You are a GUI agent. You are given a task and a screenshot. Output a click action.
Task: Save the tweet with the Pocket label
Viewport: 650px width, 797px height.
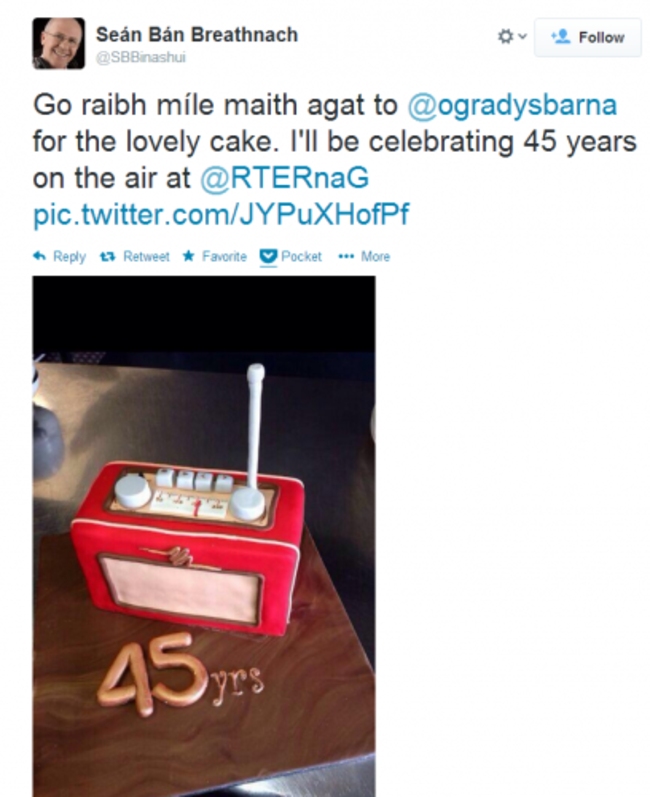tap(301, 257)
